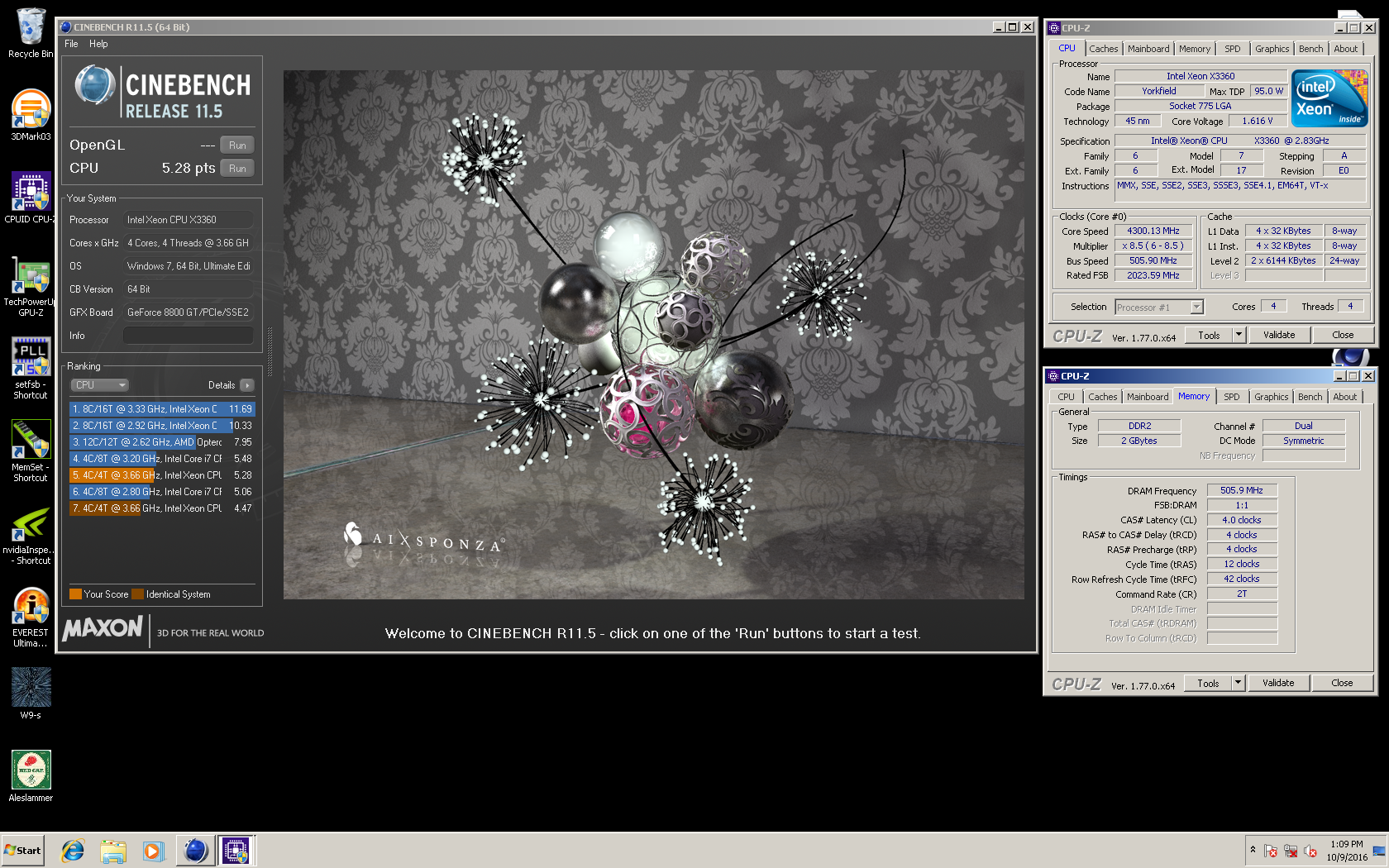
Task: Switch to Cinebench in the taskbar
Action: 196,851
